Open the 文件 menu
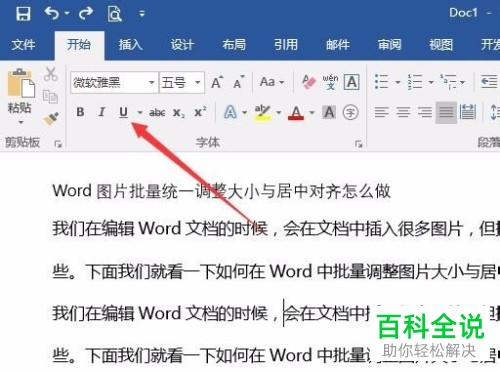Viewport: 500px width, 371px height. (23, 44)
